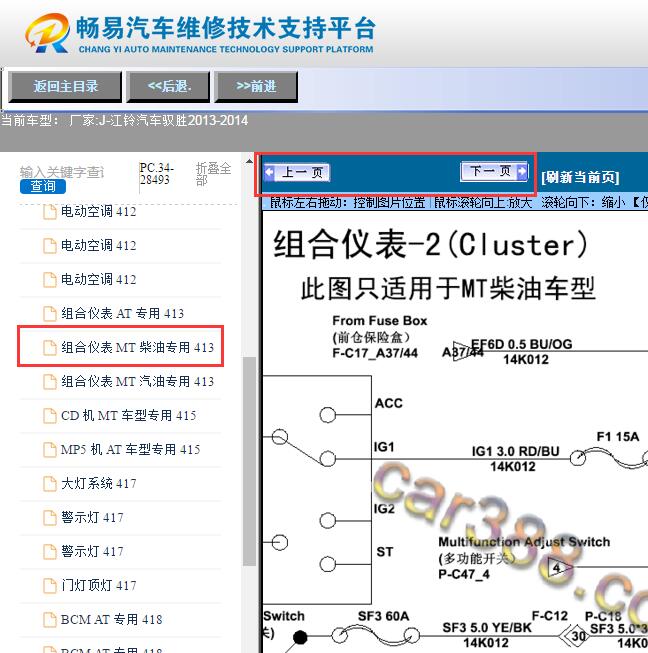Focus the 输入关键字查询 search field
The image size is (648, 653).
point(62,172)
